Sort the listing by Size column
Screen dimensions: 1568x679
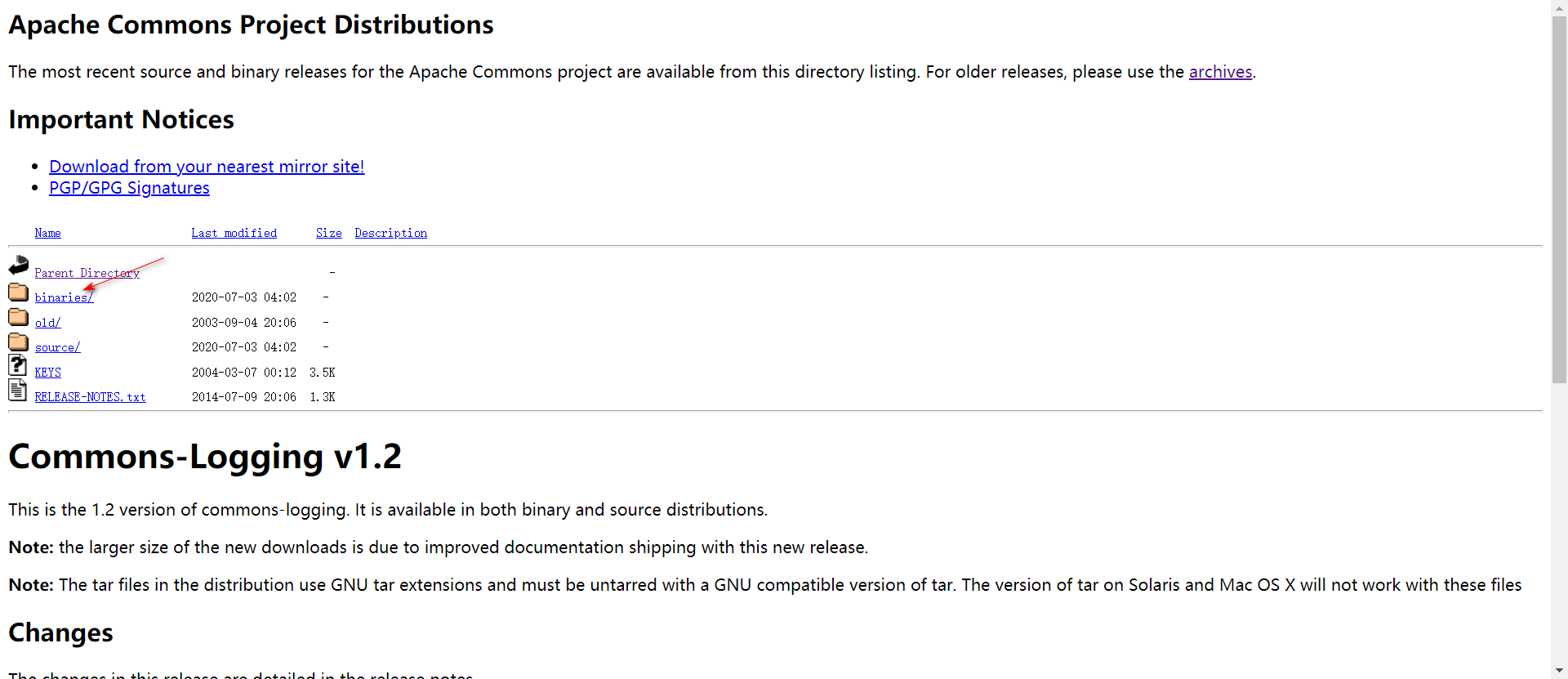point(328,233)
